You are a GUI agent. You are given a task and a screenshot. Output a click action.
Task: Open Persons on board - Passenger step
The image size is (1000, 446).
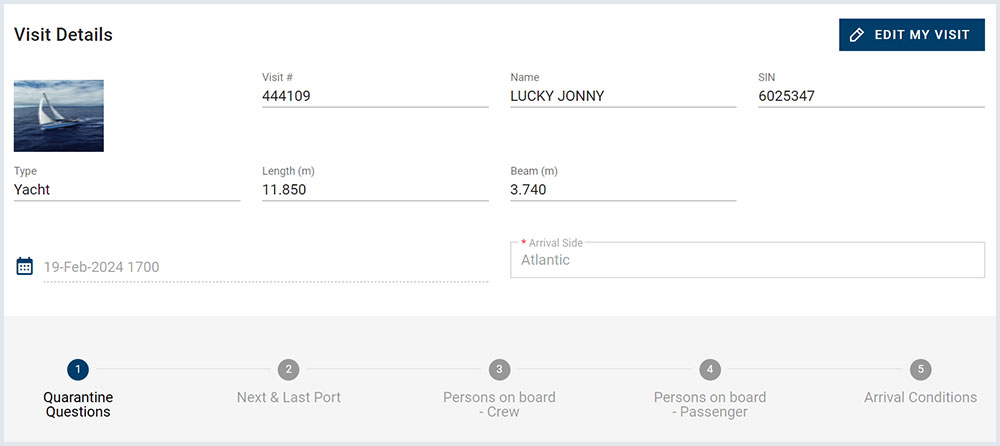pos(710,404)
